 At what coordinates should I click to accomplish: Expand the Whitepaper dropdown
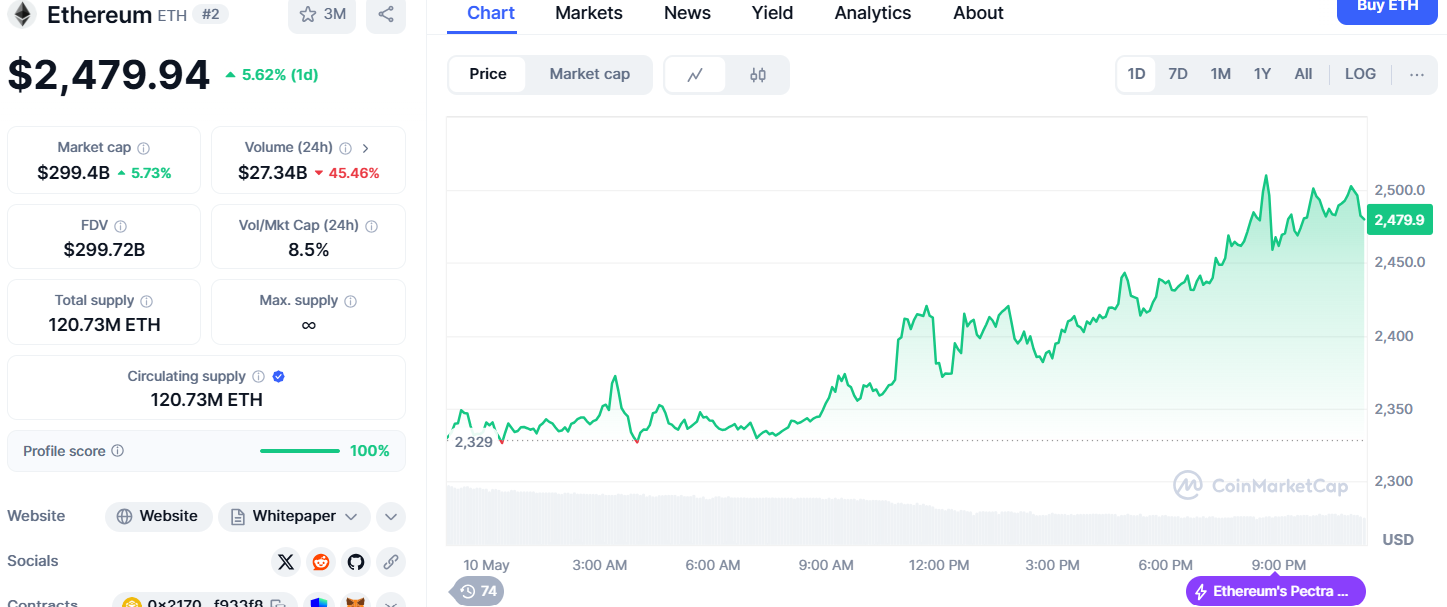click(294, 517)
